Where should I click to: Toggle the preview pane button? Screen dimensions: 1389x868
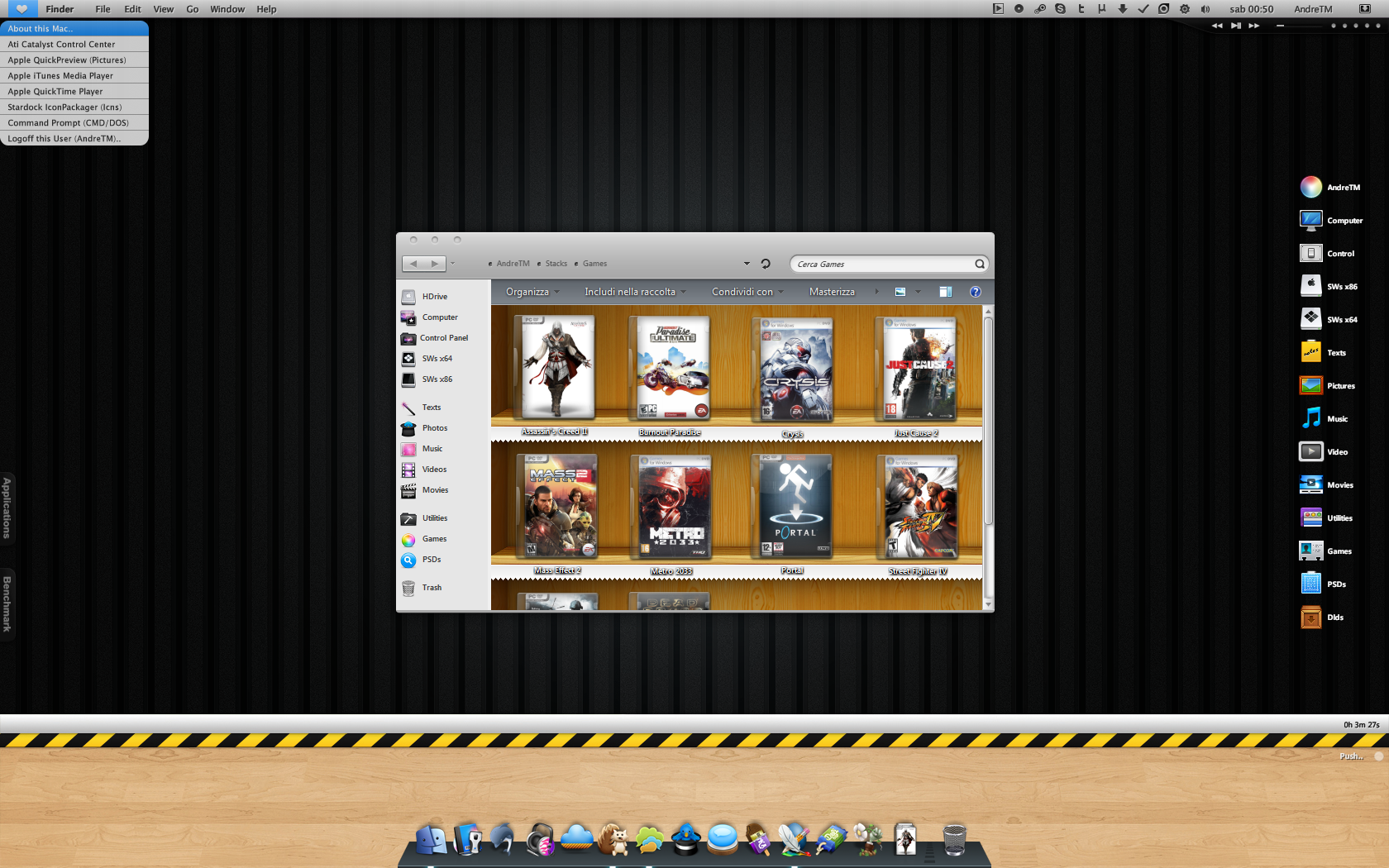(946, 292)
